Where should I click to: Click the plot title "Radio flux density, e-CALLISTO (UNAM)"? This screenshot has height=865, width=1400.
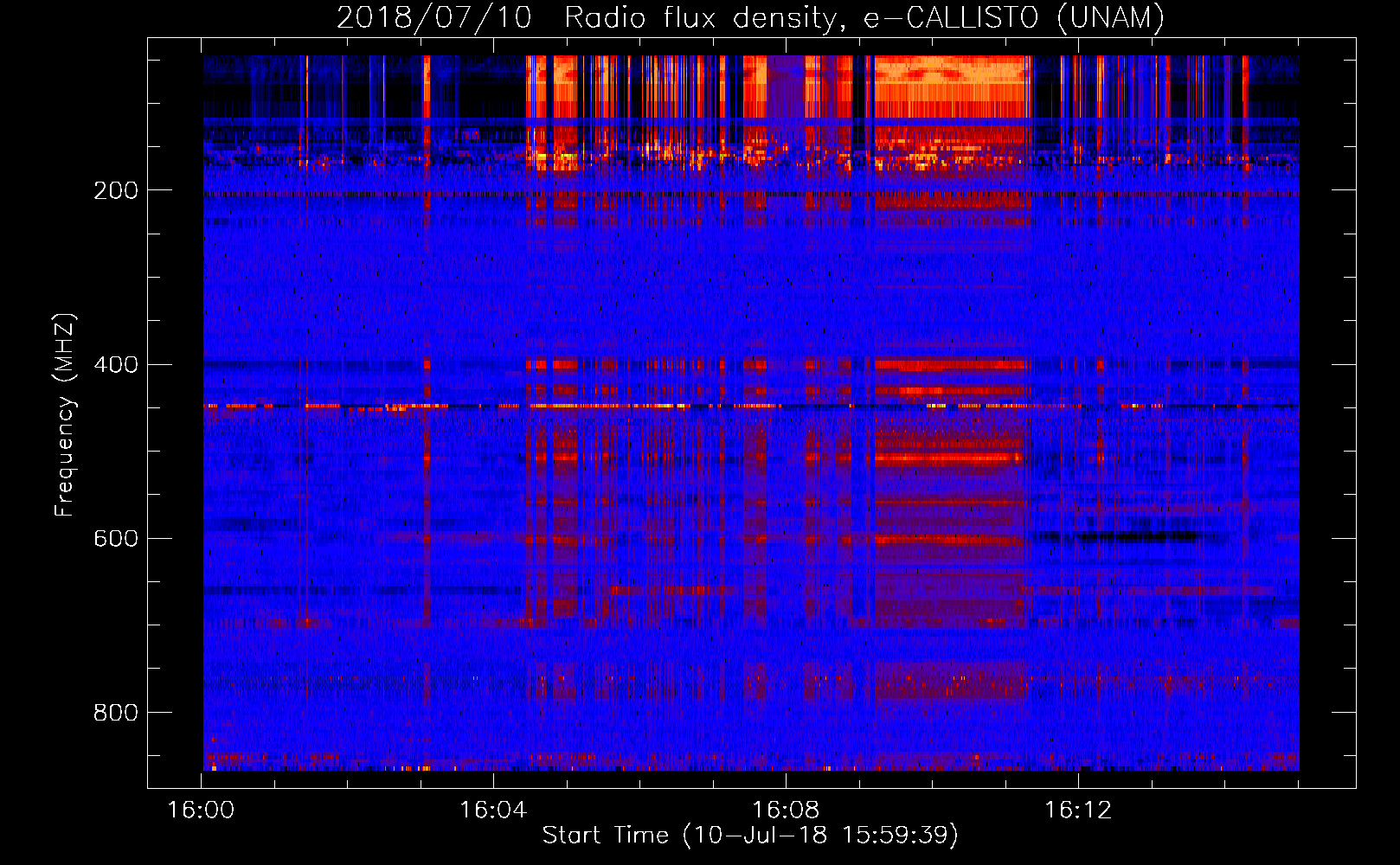coord(865,17)
